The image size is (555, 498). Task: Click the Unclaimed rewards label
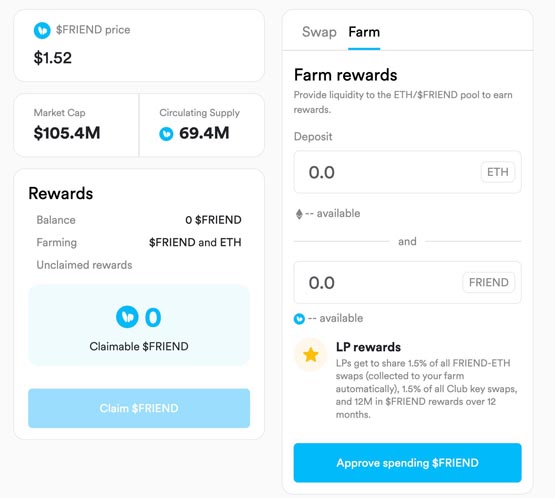84,265
